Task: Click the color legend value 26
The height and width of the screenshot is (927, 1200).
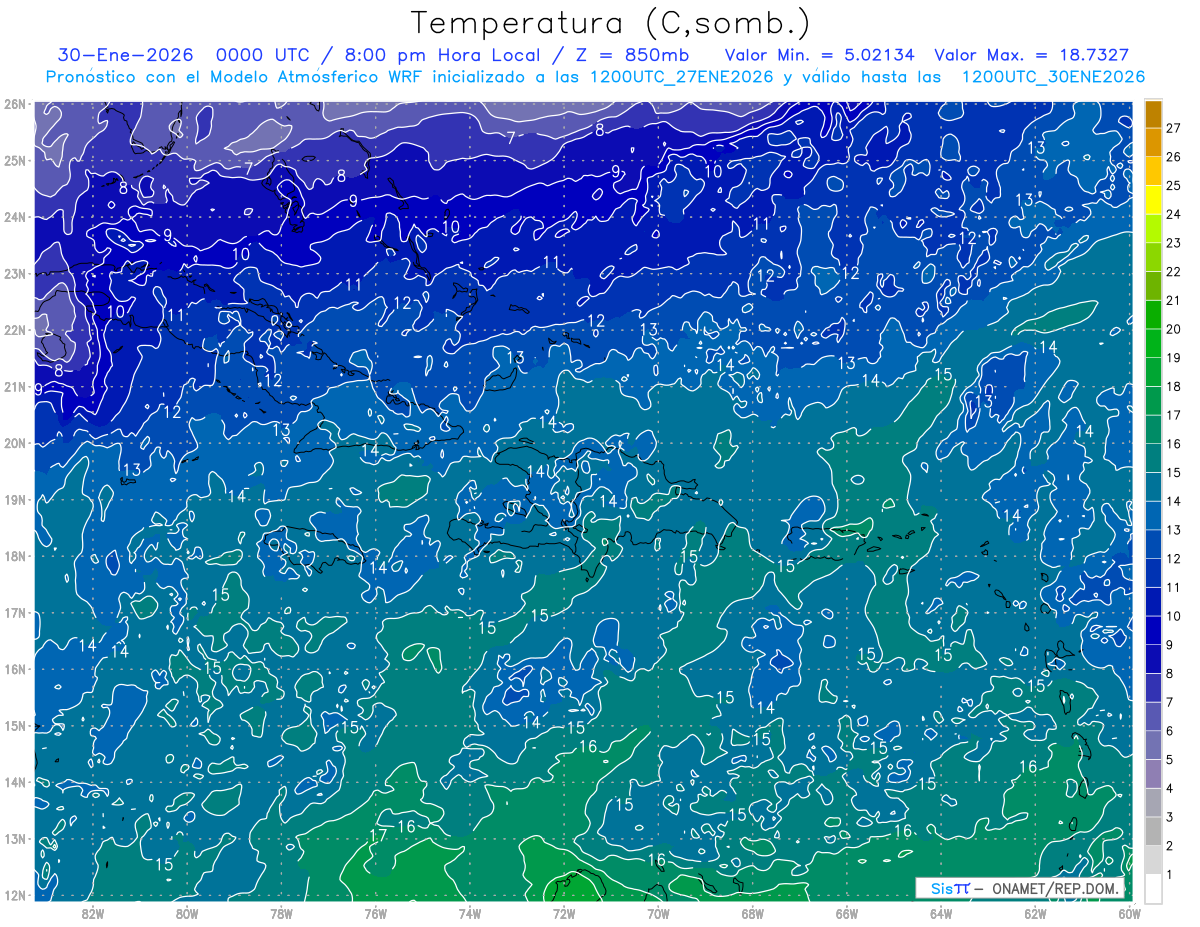Action: click(1173, 157)
